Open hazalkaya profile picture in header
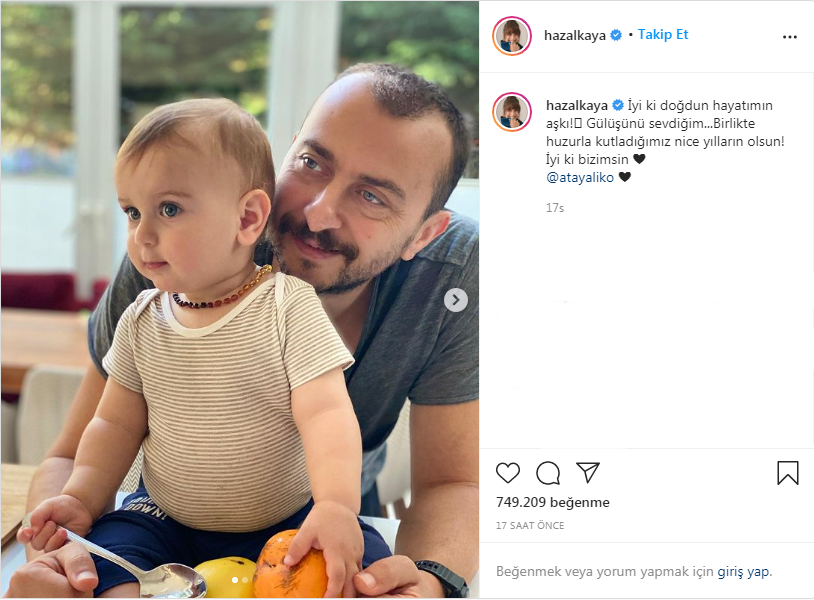Image resolution: width=814 pixels, height=600 pixels. click(512, 36)
